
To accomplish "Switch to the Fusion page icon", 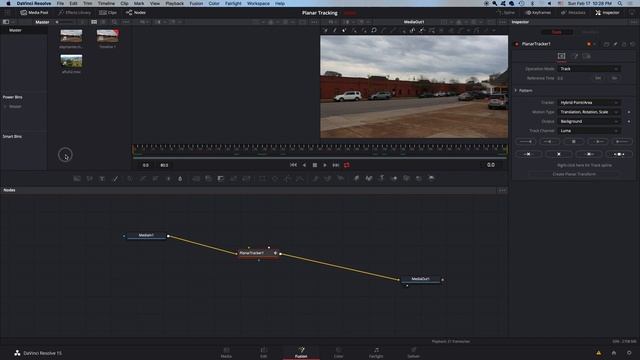I will (x=301, y=353).
